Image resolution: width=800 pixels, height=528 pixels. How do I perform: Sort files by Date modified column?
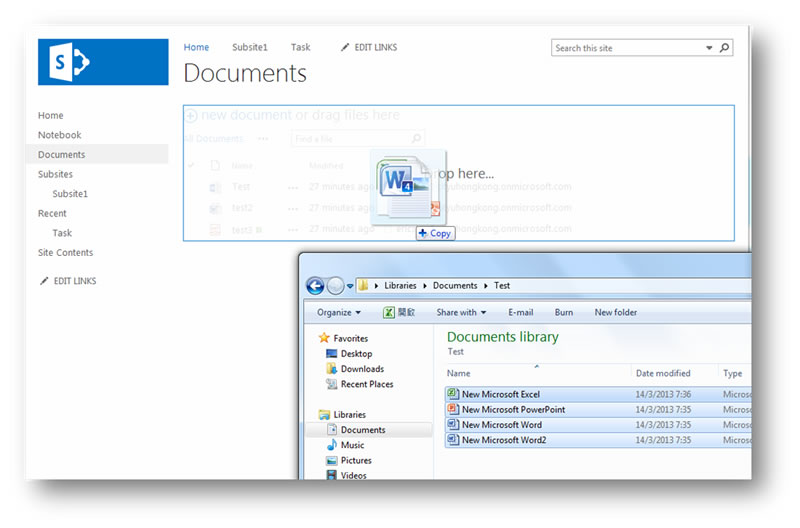[x=662, y=373]
